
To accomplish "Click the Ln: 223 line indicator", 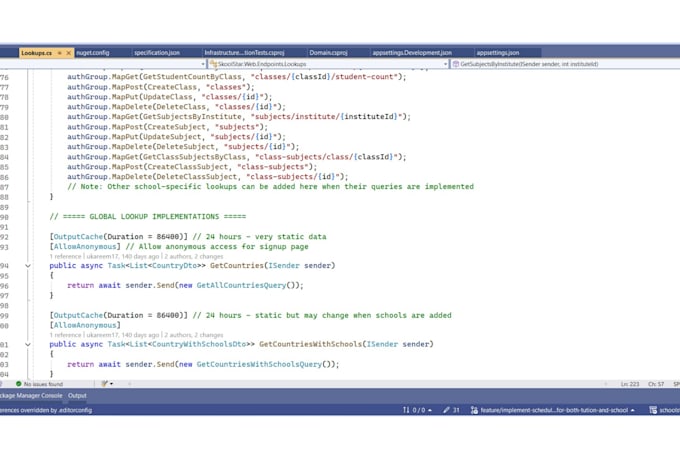I will [630, 384].
